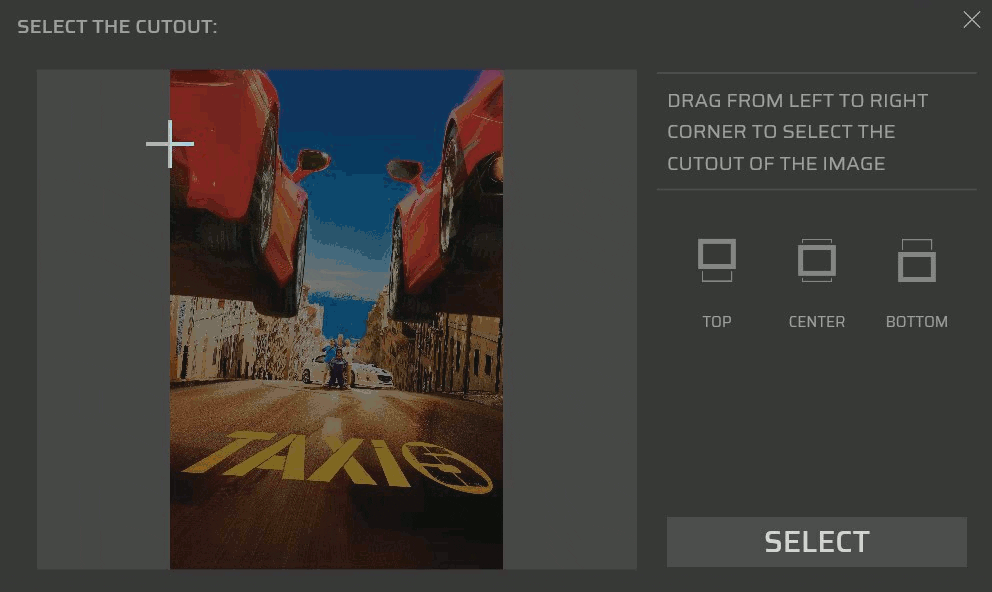Click the yellow circular taxi emblem on the road
The image size is (992, 592).
(447, 467)
